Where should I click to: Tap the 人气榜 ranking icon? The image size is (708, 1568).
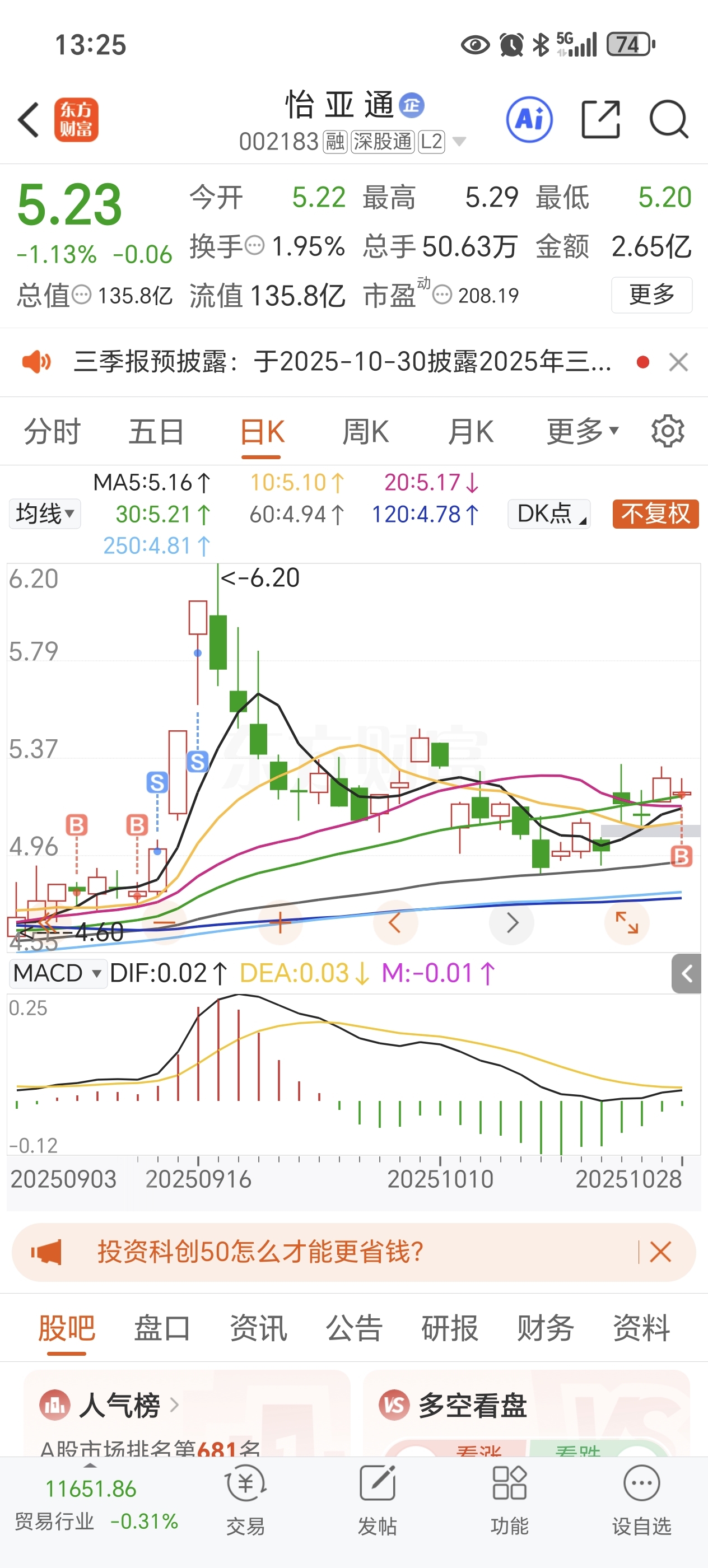(55, 1406)
